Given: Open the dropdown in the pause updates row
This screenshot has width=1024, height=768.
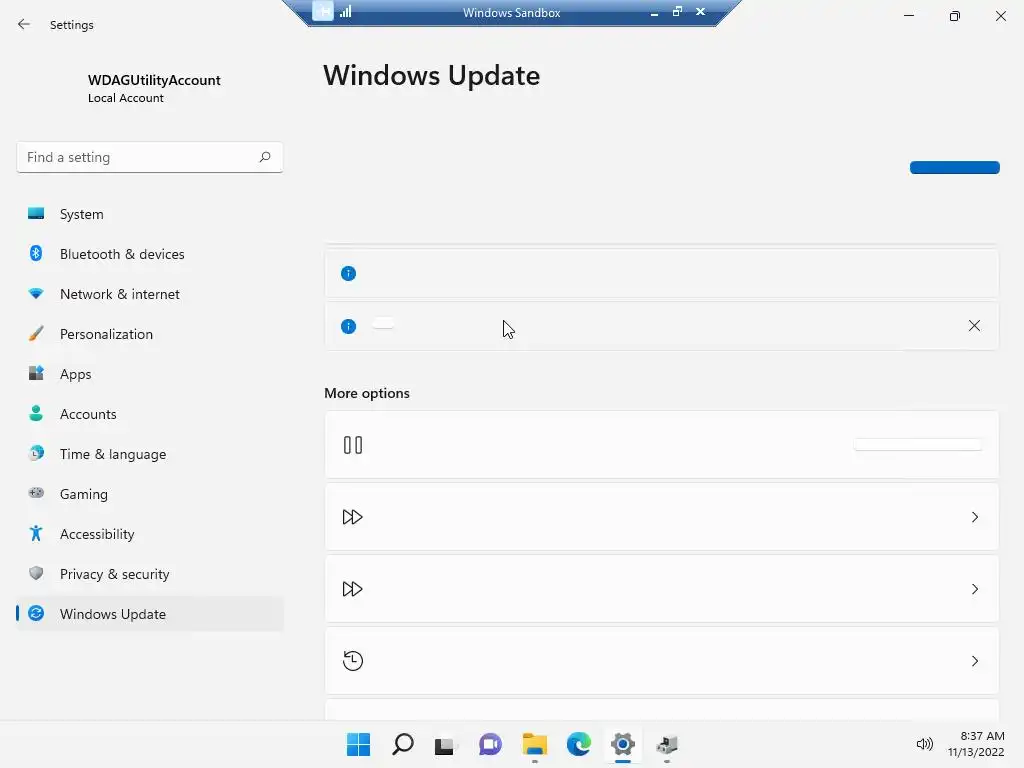Looking at the screenshot, I should point(918,445).
